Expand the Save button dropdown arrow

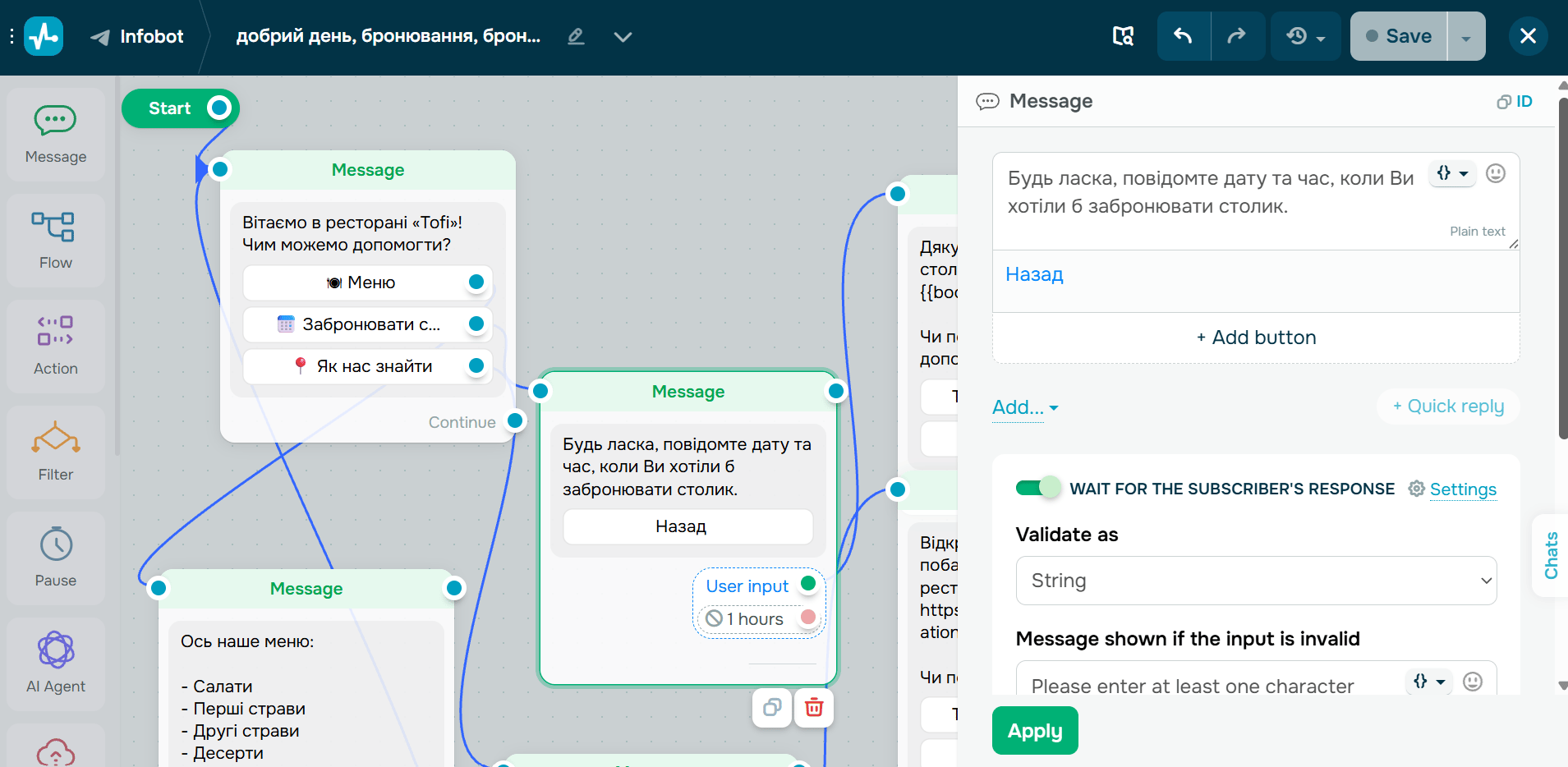coord(1466,36)
